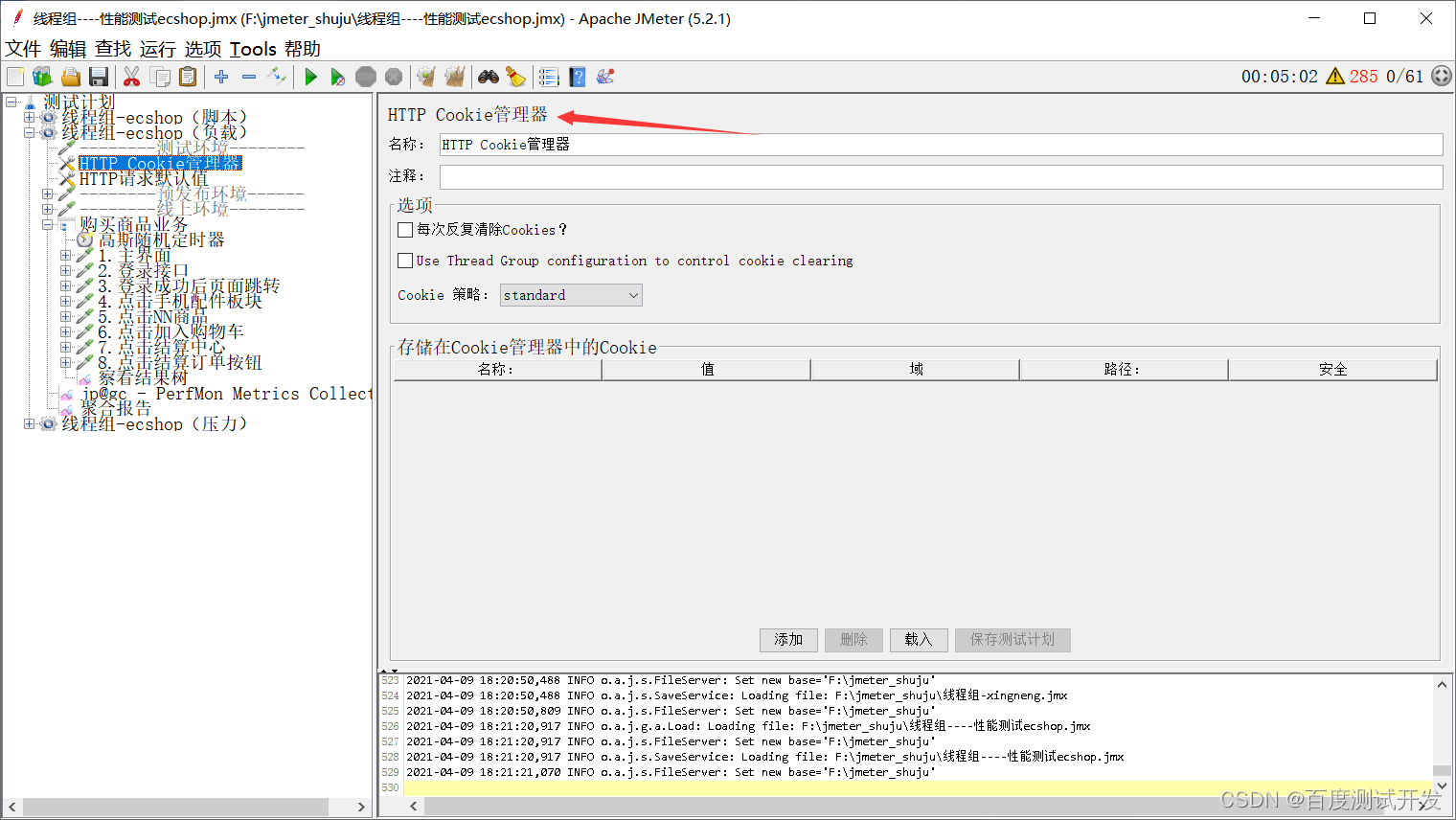The height and width of the screenshot is (820, 1456).
Task: Save the test plan with floppy icon
Action: [x=98, y=77]
